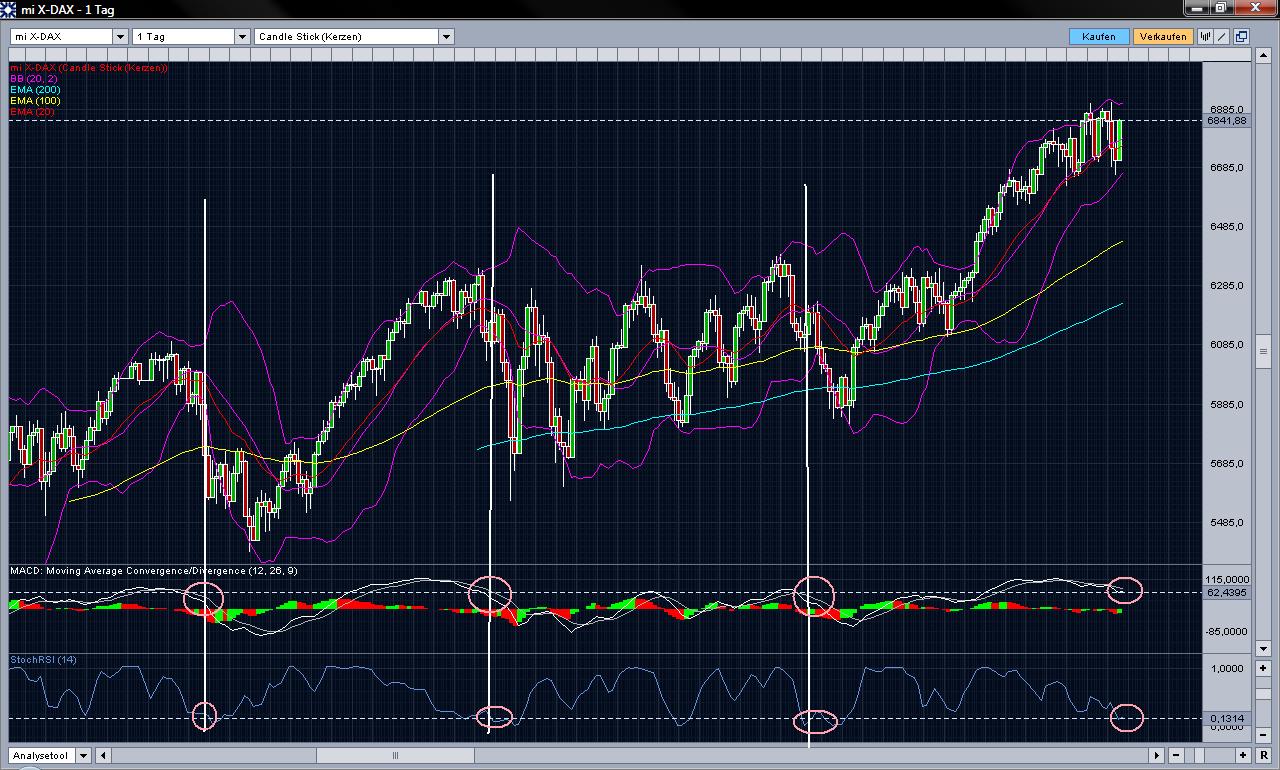Open the mi X-DAX instrument dropdown
The width and height of the screenshot is (1280, 770).
click(120, 36)
